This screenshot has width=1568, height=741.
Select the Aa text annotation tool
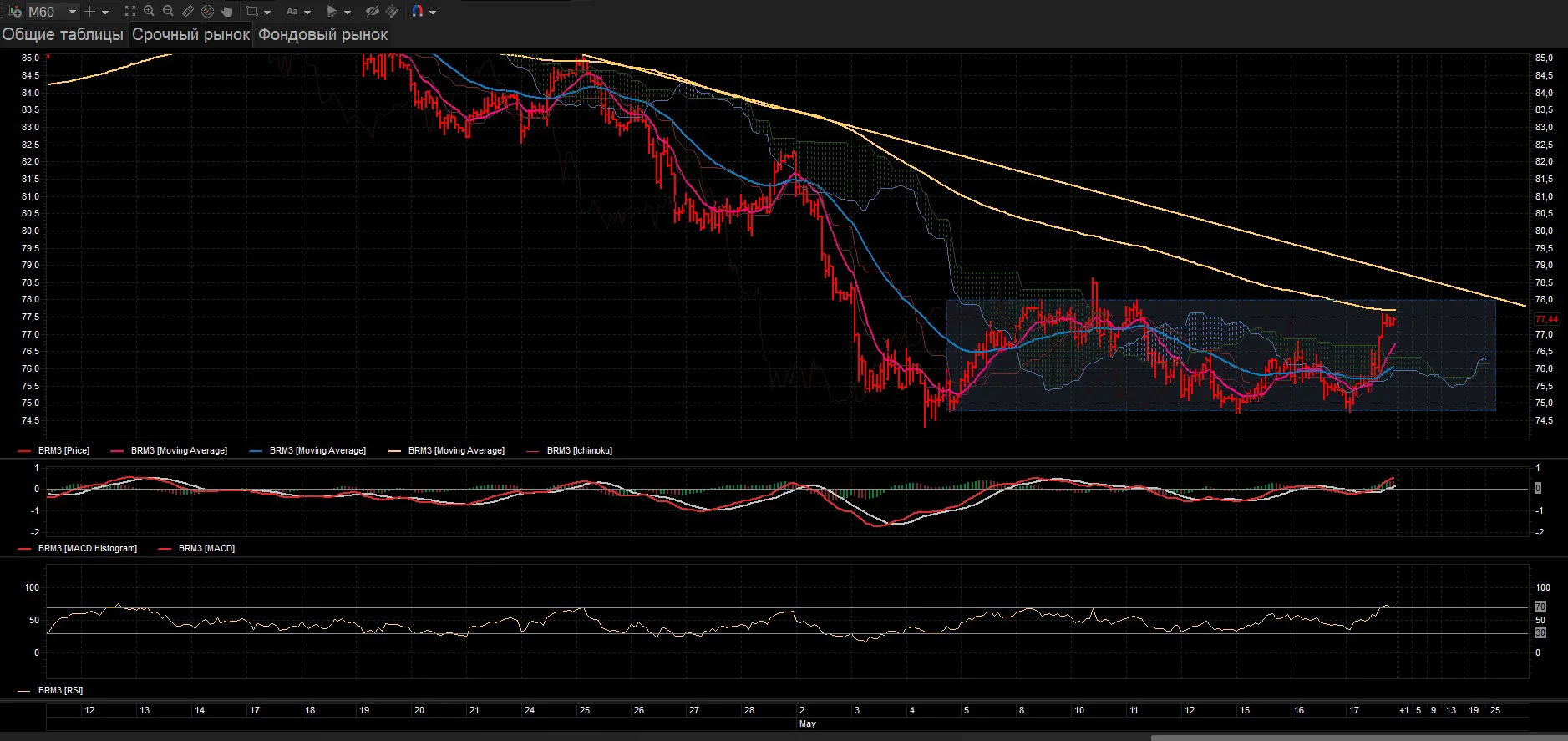click(292, 12)
